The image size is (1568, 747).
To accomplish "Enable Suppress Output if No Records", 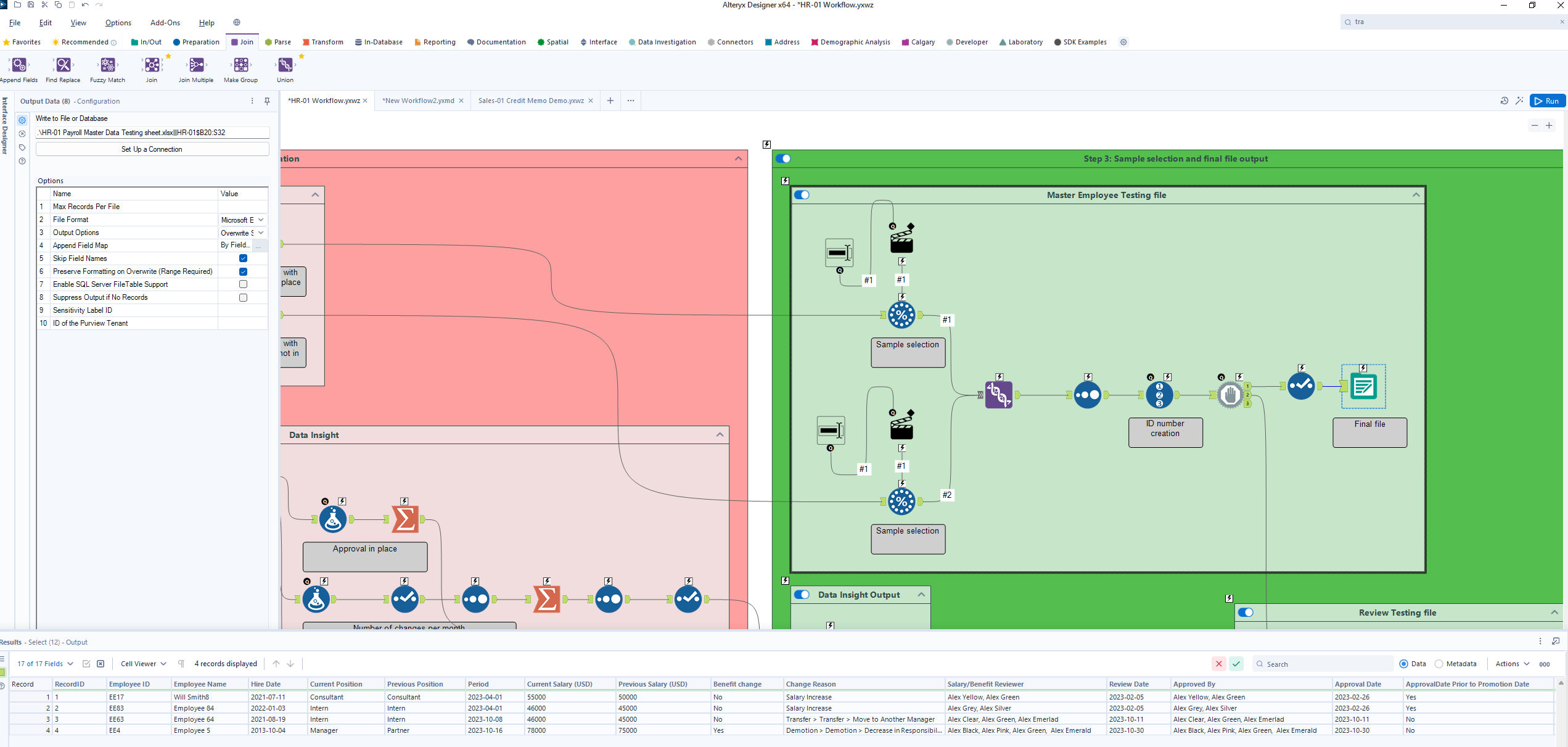I will click(243, 297).
